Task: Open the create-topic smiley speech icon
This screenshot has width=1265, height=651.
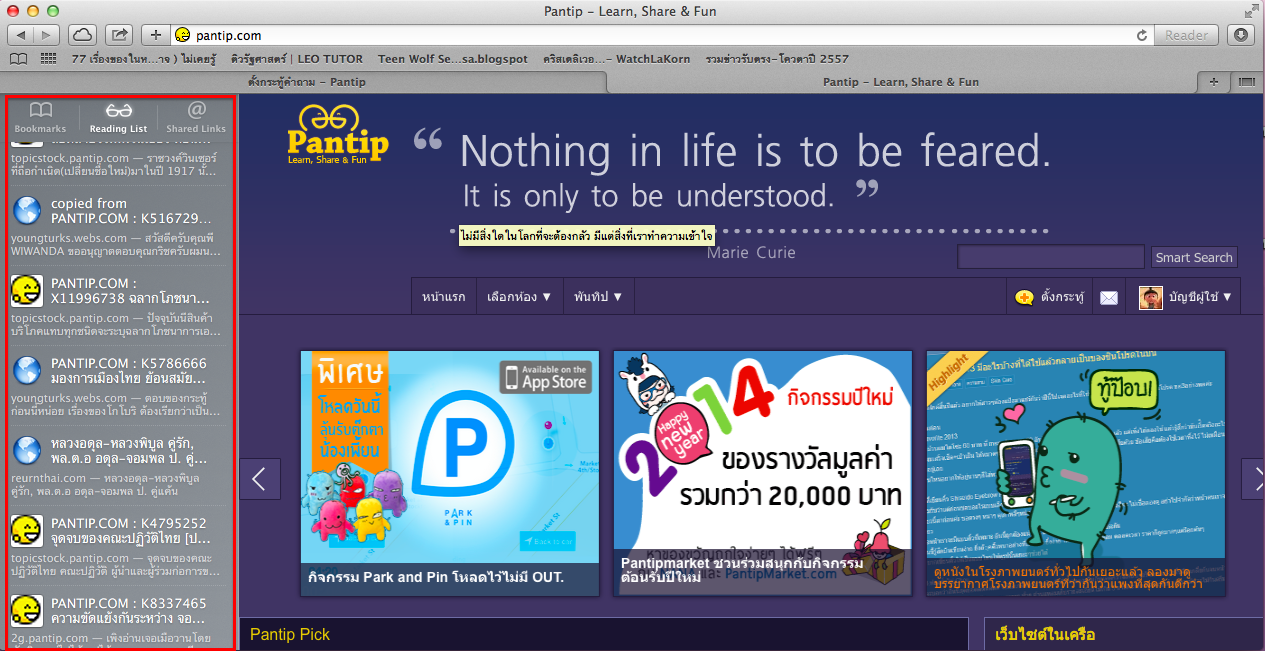Action: pyautogui.click(x=1024, y=297)
